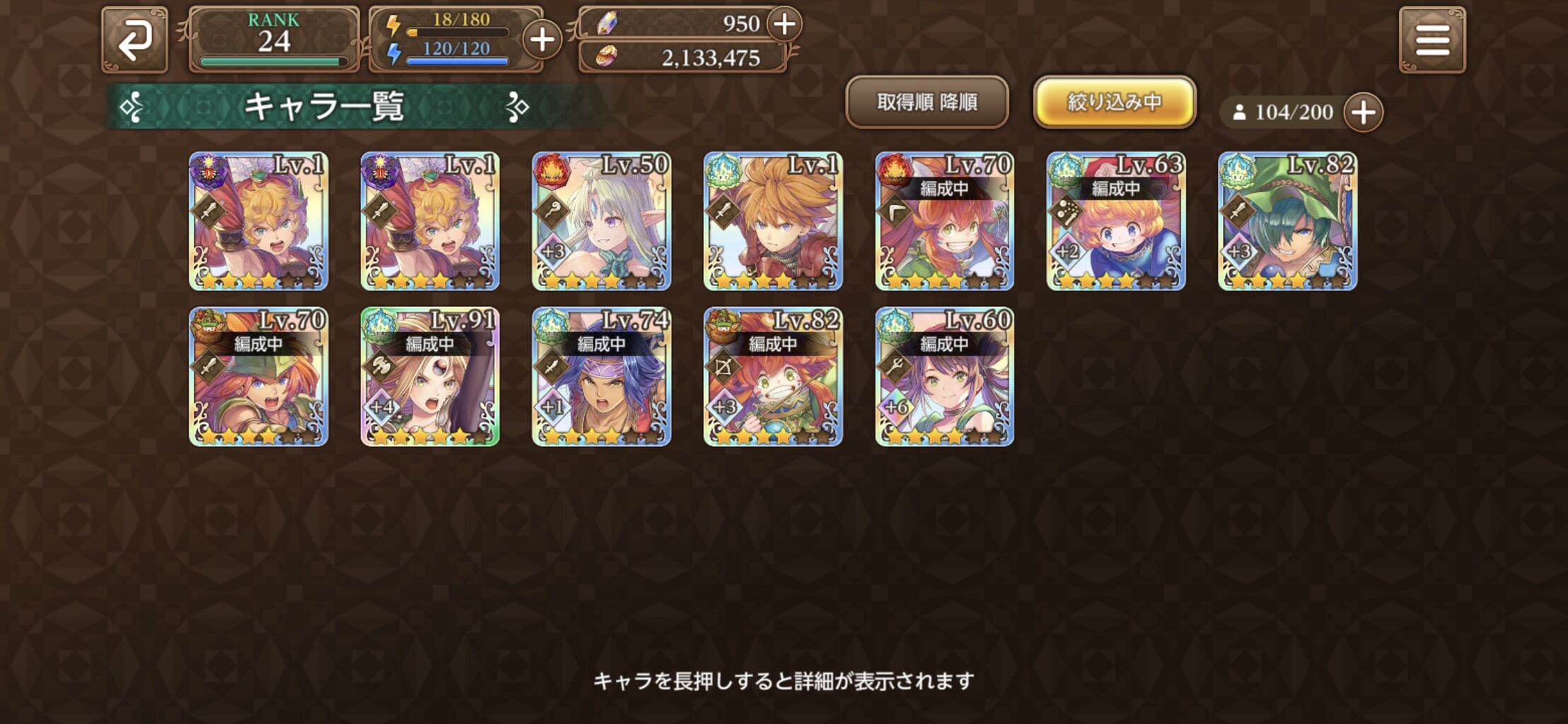Click the キャラ一覧 title banner
1568x724 pixels.
(325, 107)
